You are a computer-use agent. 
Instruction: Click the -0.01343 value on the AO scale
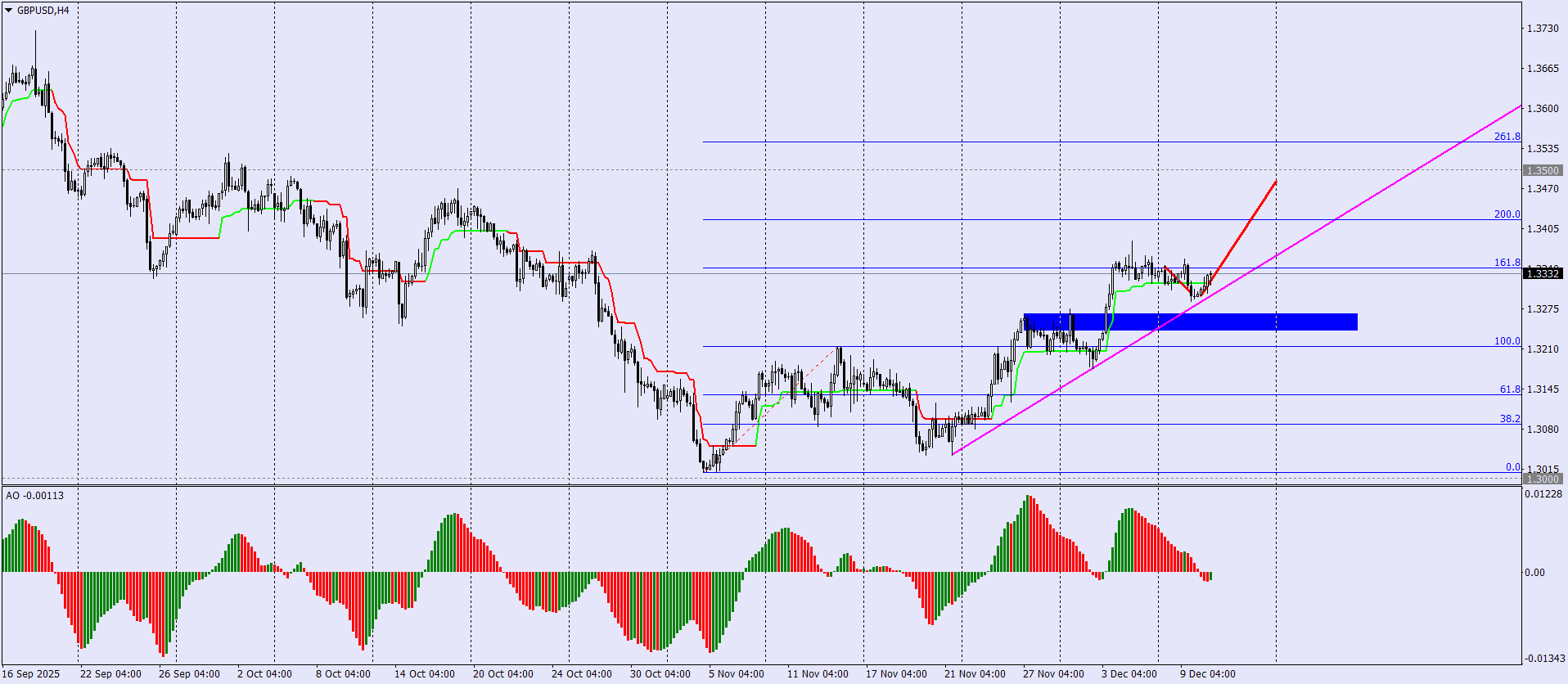[1544, 659]
